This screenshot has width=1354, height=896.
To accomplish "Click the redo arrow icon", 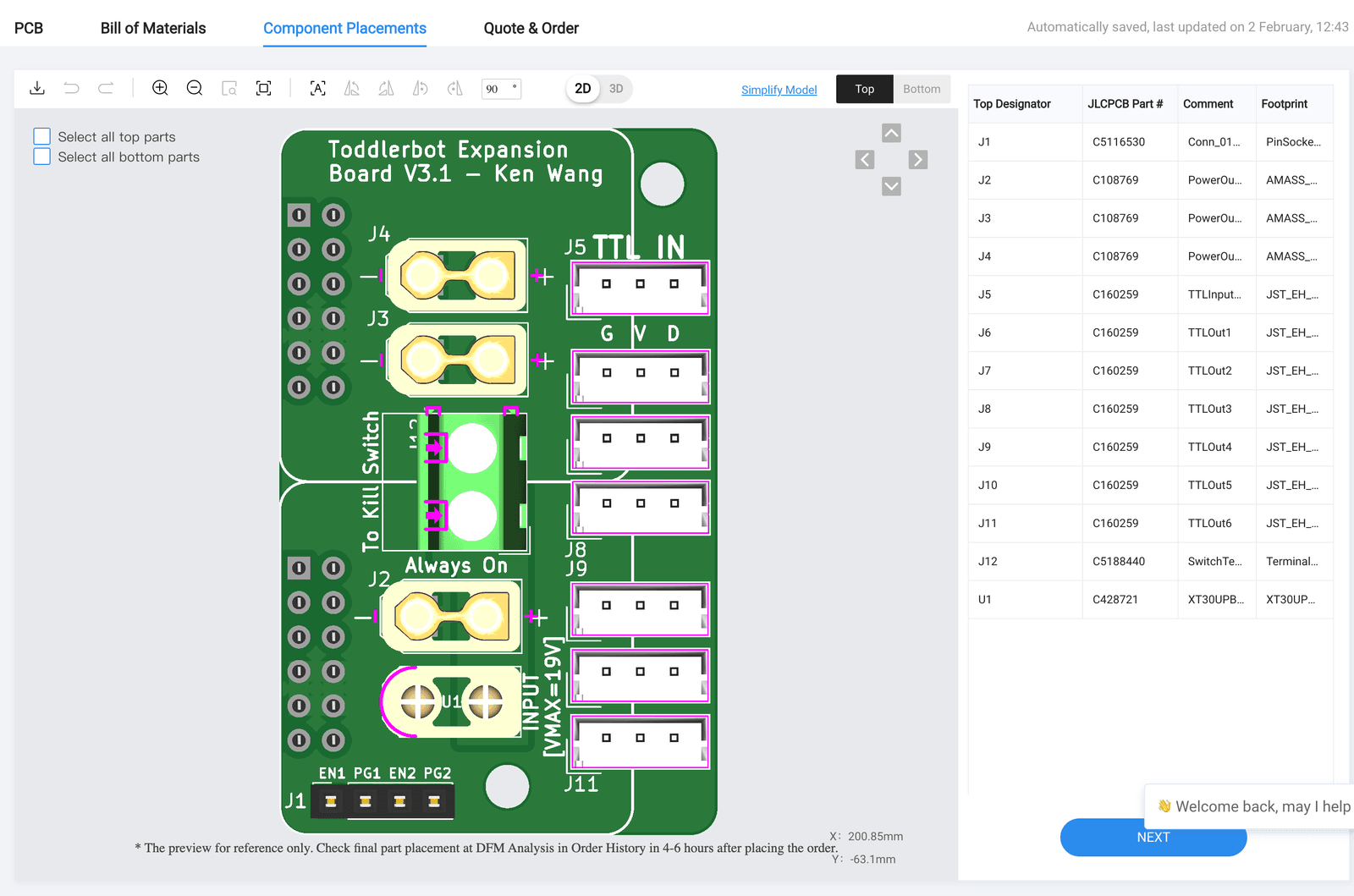I will coord(106,88).
